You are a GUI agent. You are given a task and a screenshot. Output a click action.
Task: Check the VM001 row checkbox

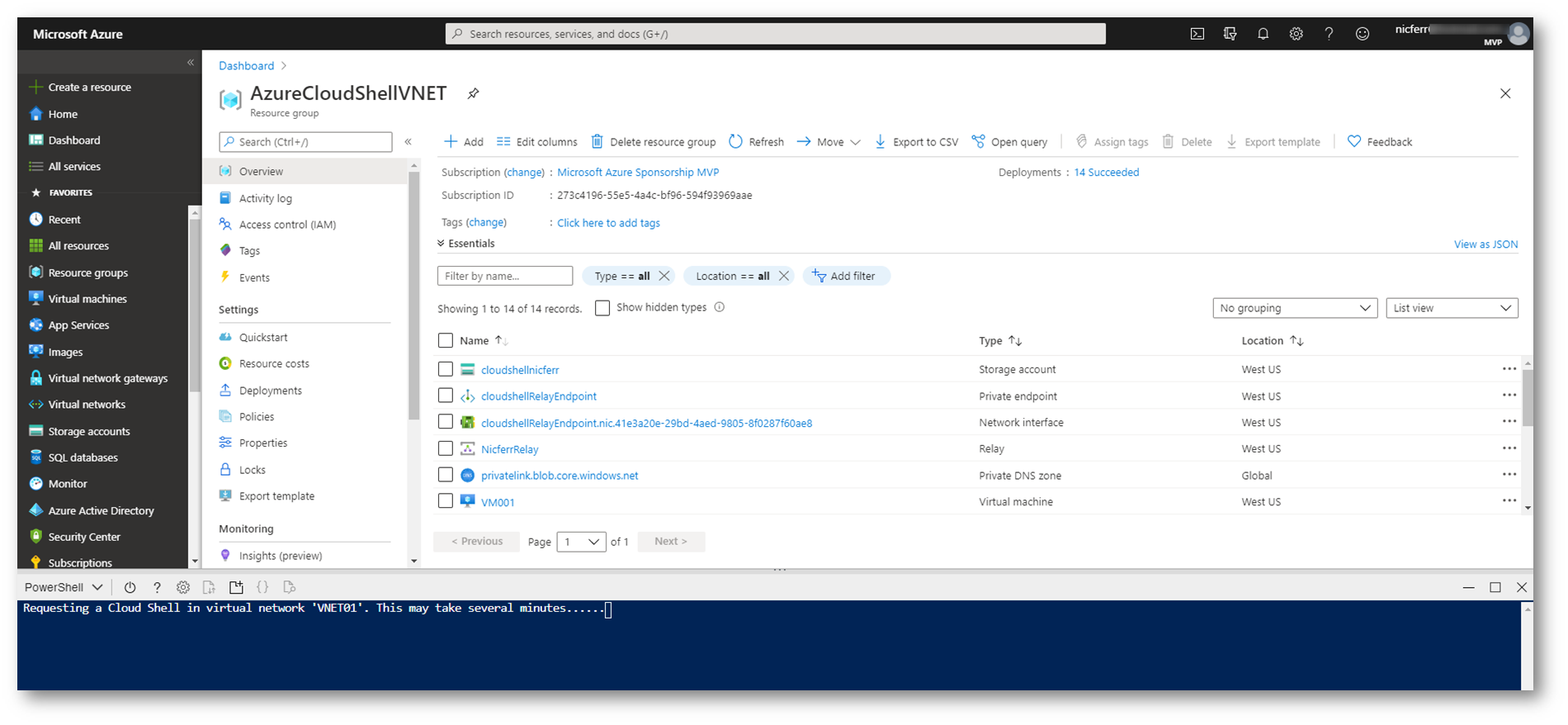tap(446, 501)
